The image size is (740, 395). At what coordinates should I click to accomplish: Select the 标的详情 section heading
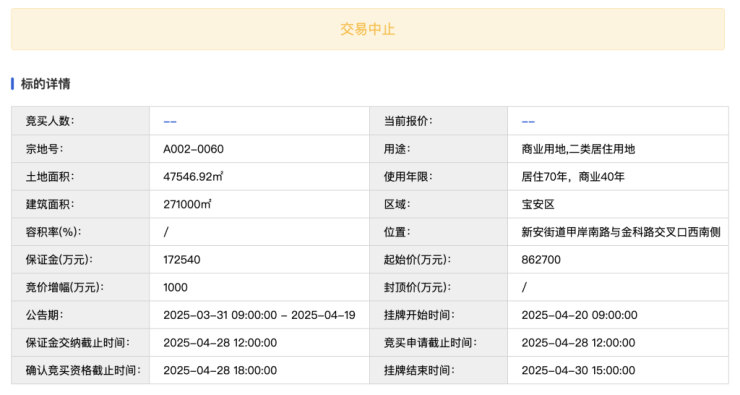click(45, 84)
